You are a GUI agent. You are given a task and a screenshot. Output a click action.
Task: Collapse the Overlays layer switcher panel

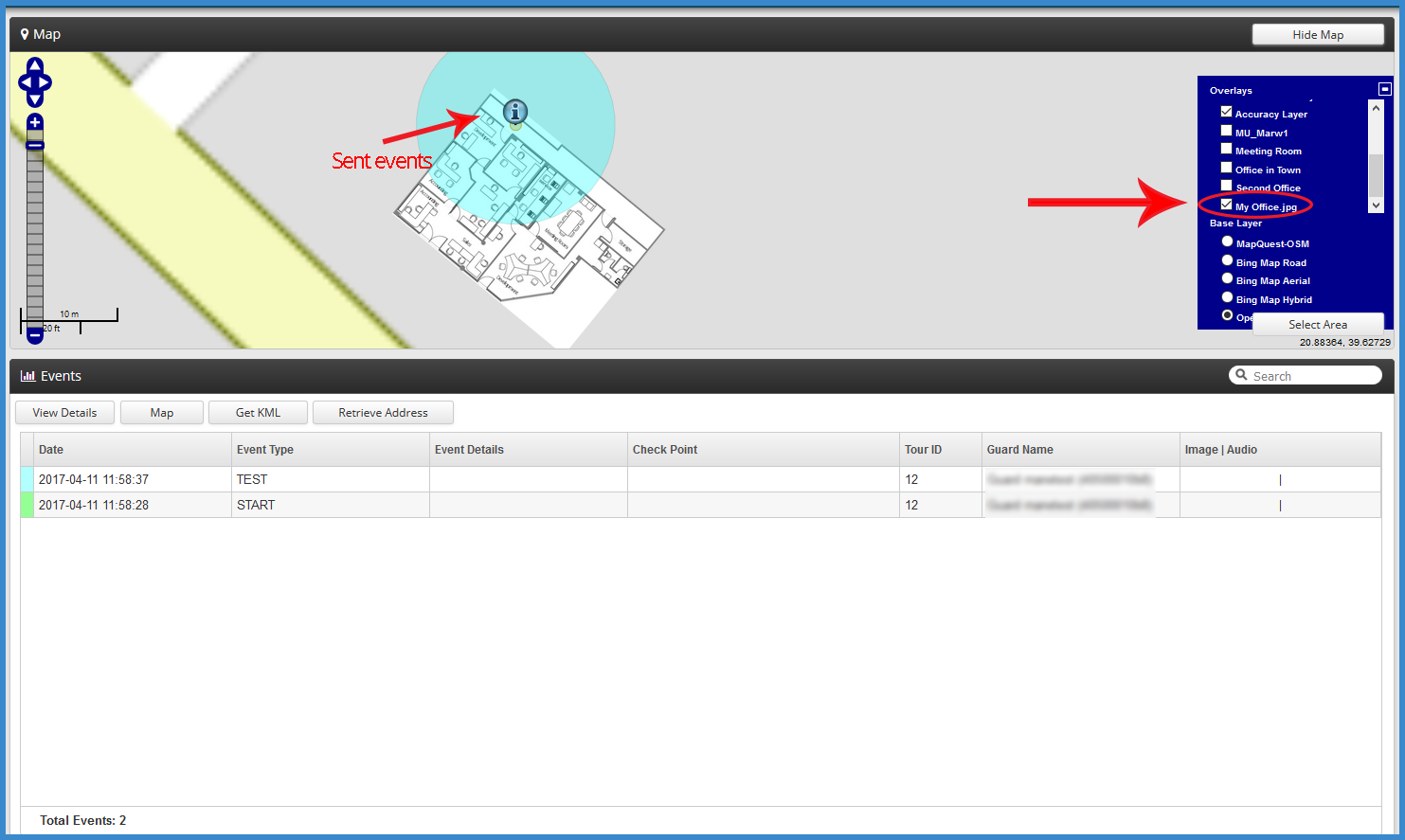(1384, 89)
